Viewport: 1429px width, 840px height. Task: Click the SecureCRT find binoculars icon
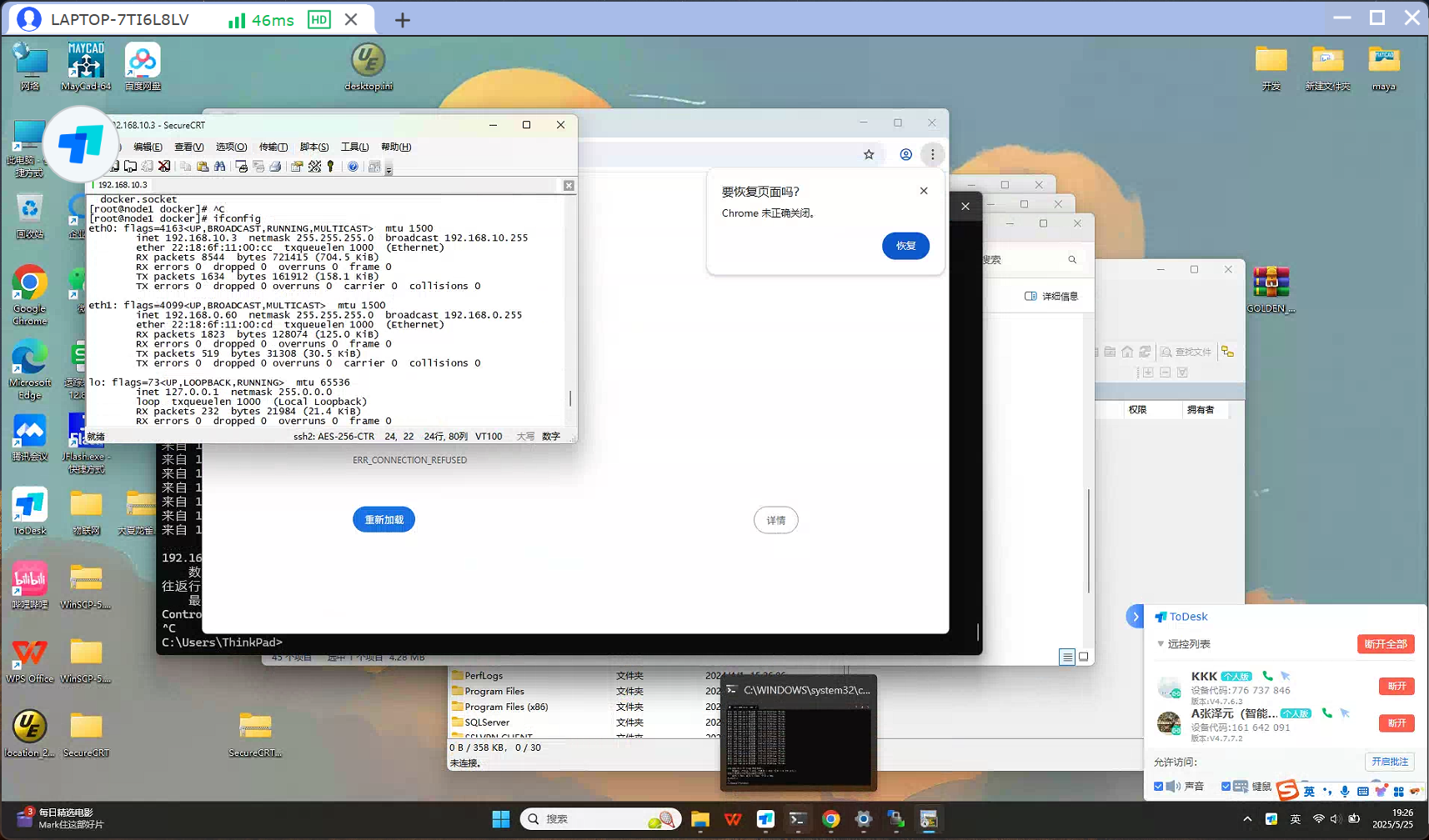click(x=220, y=167)
